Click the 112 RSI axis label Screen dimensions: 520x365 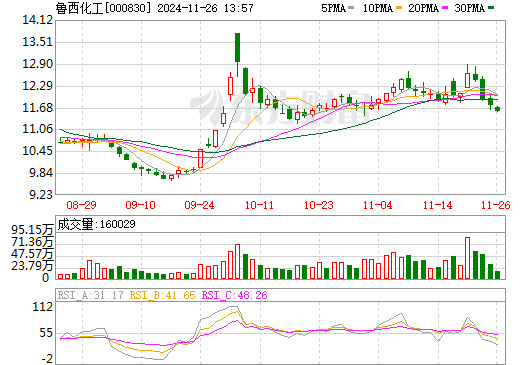tap(42, 307)
